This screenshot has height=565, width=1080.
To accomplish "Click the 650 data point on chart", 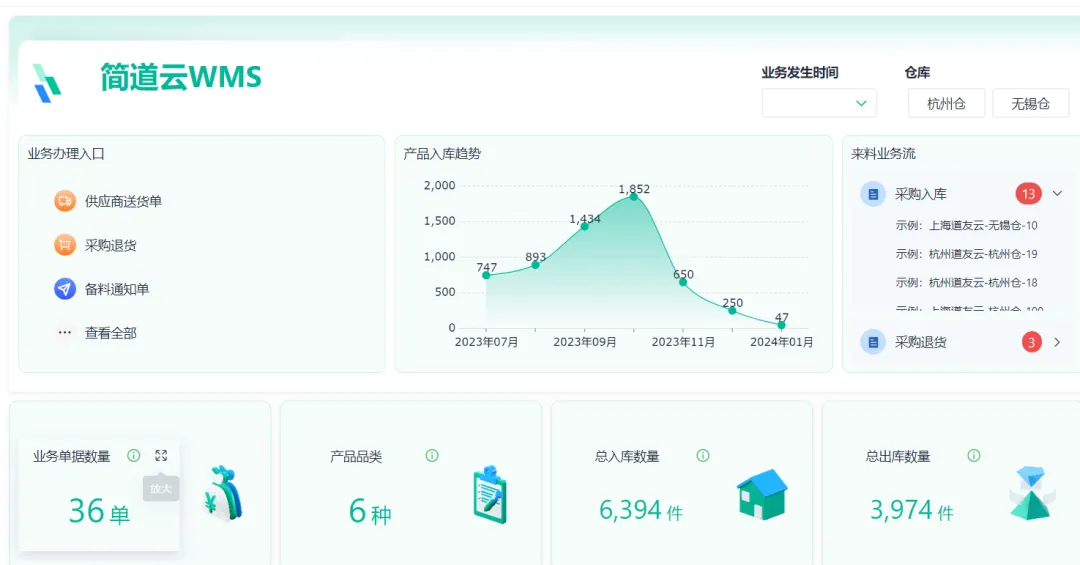I will [683, 282].
